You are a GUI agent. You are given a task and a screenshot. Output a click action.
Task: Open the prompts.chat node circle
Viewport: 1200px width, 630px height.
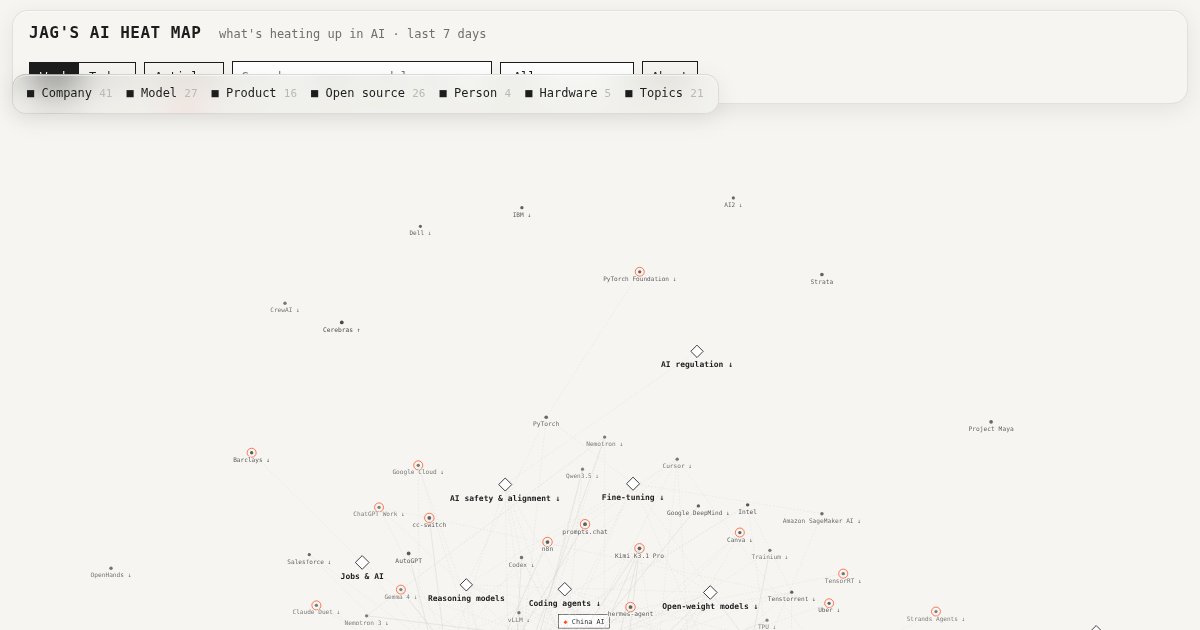(585, 524)
